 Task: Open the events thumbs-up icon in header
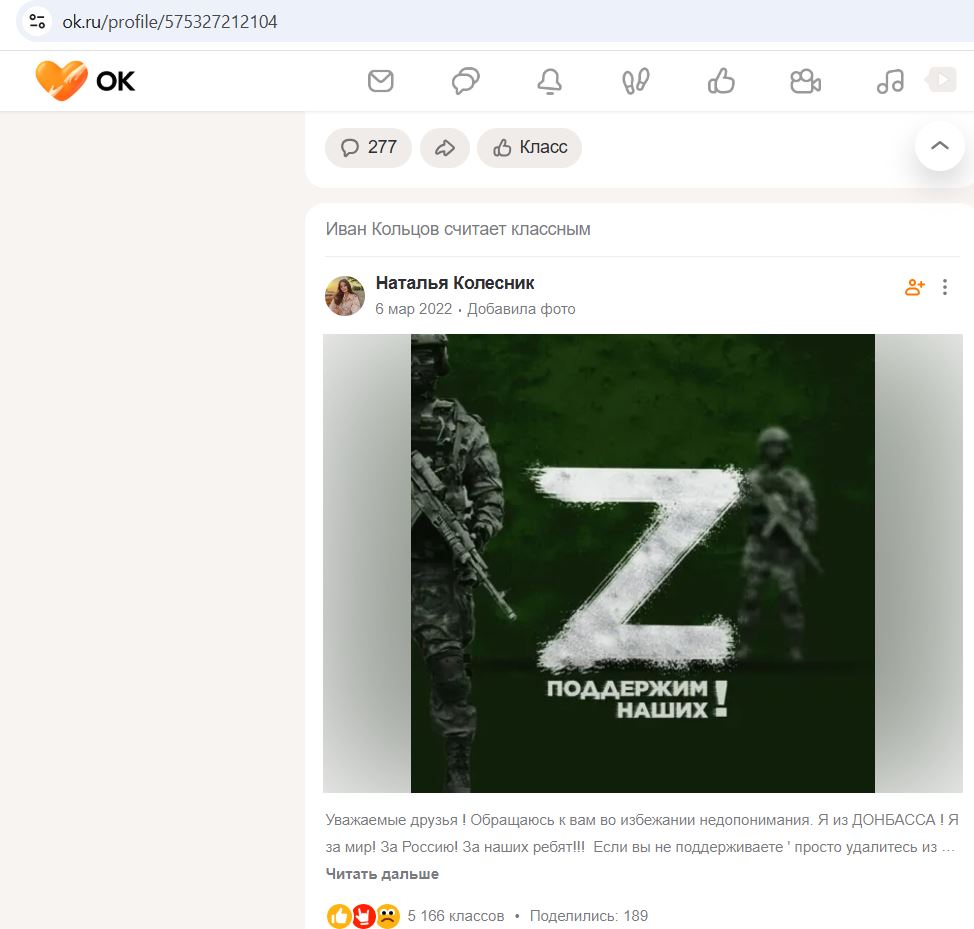[721, 81]
